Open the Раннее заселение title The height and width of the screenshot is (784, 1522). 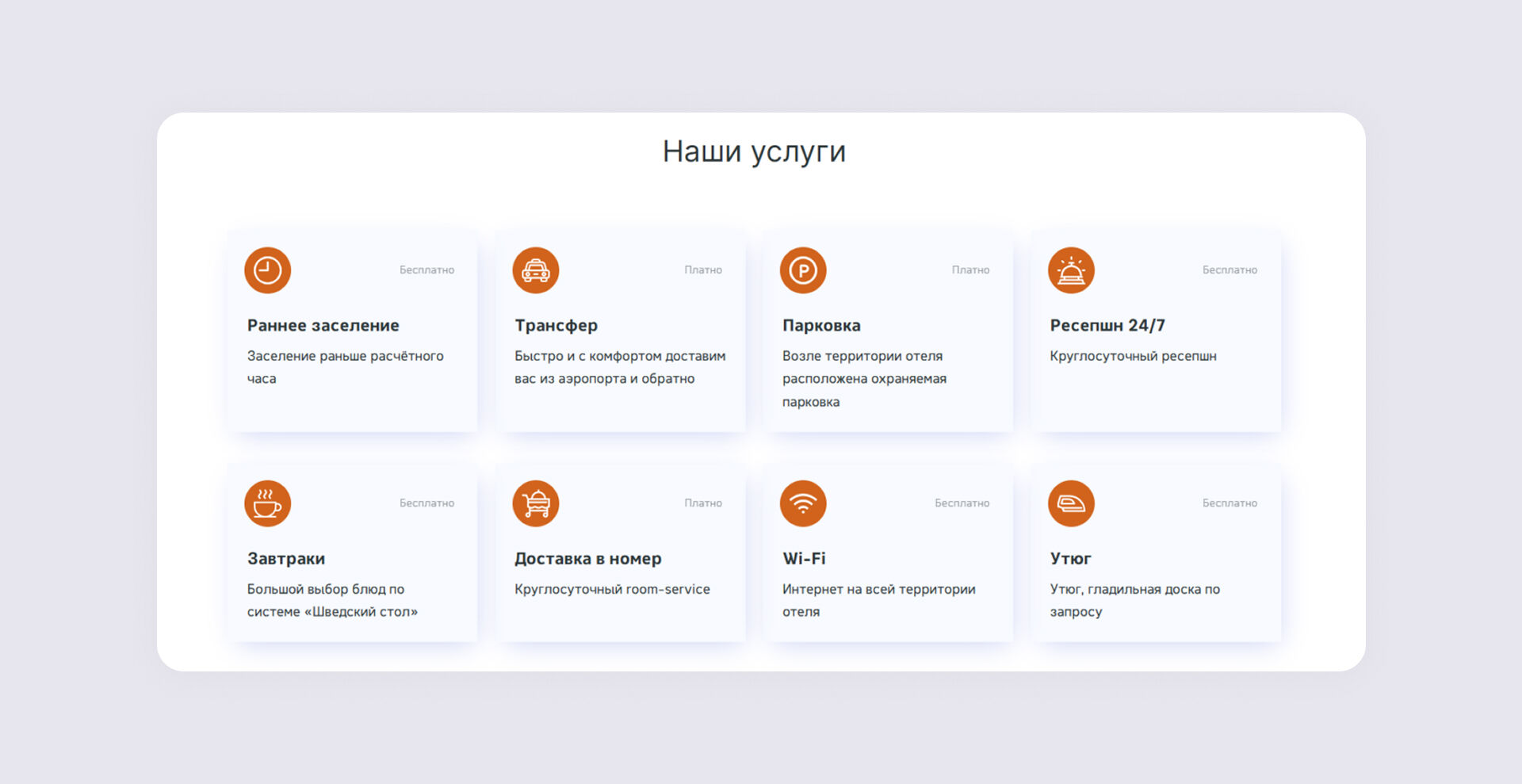(x=323, y=325)
